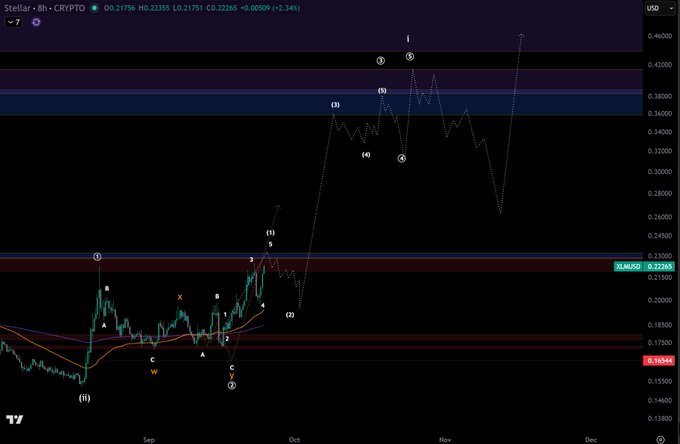Click the 0.23000 price scale label
Viewport: 680px width, 444px height.
click(x=660, y=256)
